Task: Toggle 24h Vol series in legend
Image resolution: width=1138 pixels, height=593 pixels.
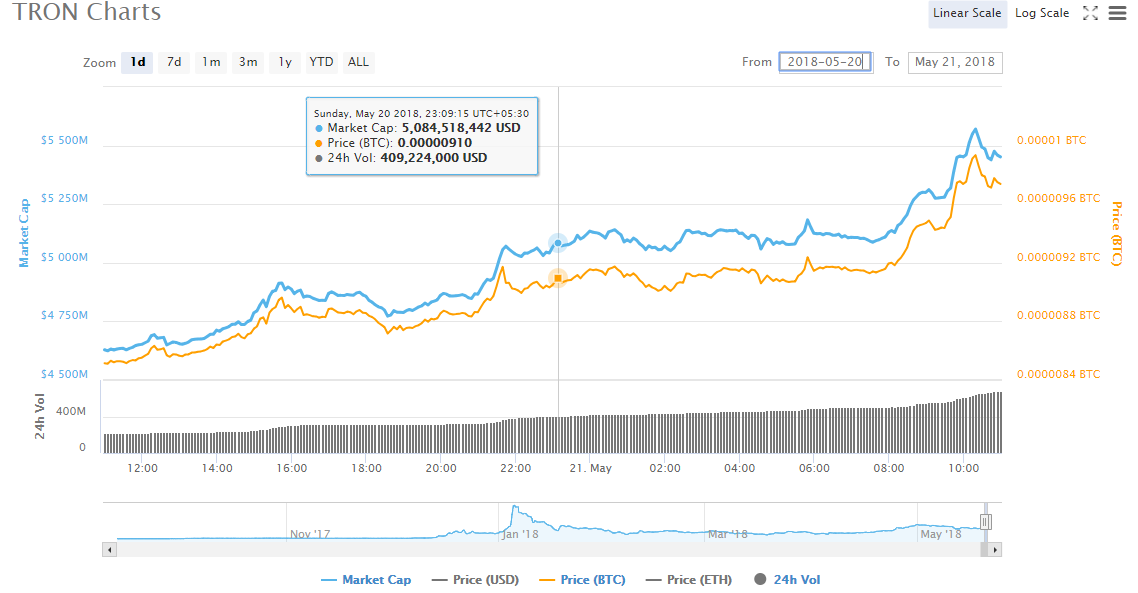Action: pos(787,580)
